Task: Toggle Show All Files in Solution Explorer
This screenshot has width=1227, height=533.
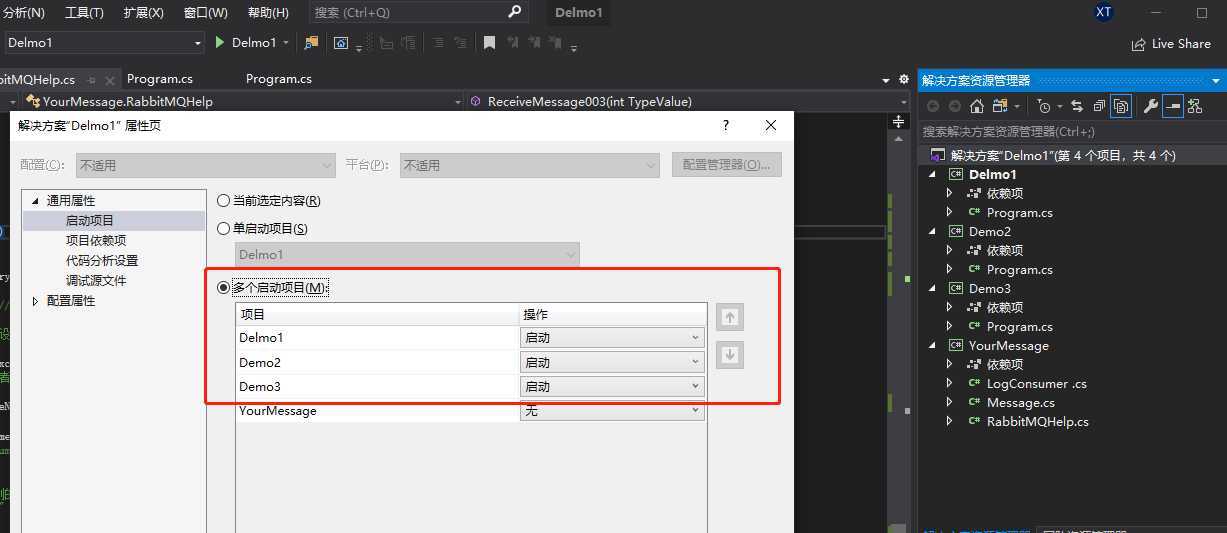Action: tap(1122, 106)
